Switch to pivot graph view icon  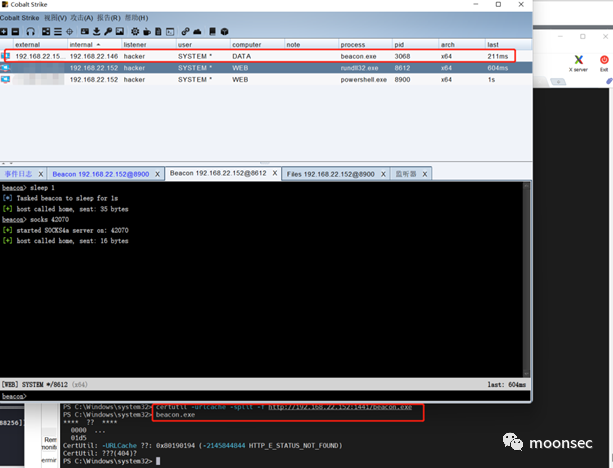46,32
